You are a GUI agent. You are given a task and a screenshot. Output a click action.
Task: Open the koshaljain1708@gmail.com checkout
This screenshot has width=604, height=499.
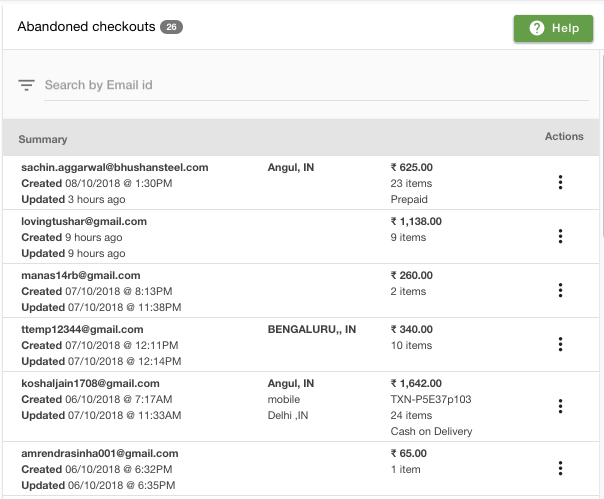click(x=301, y=407)
